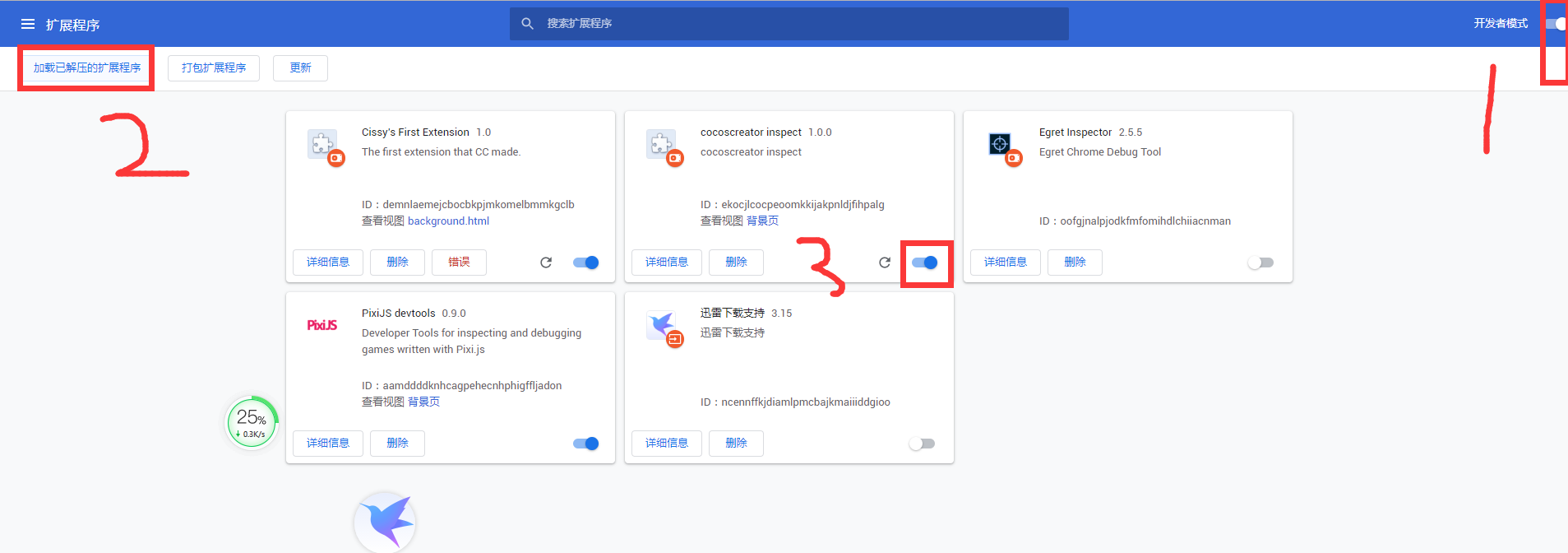
Task: Click 删除 for PixiJS devtools
Action: click(397, 444)
